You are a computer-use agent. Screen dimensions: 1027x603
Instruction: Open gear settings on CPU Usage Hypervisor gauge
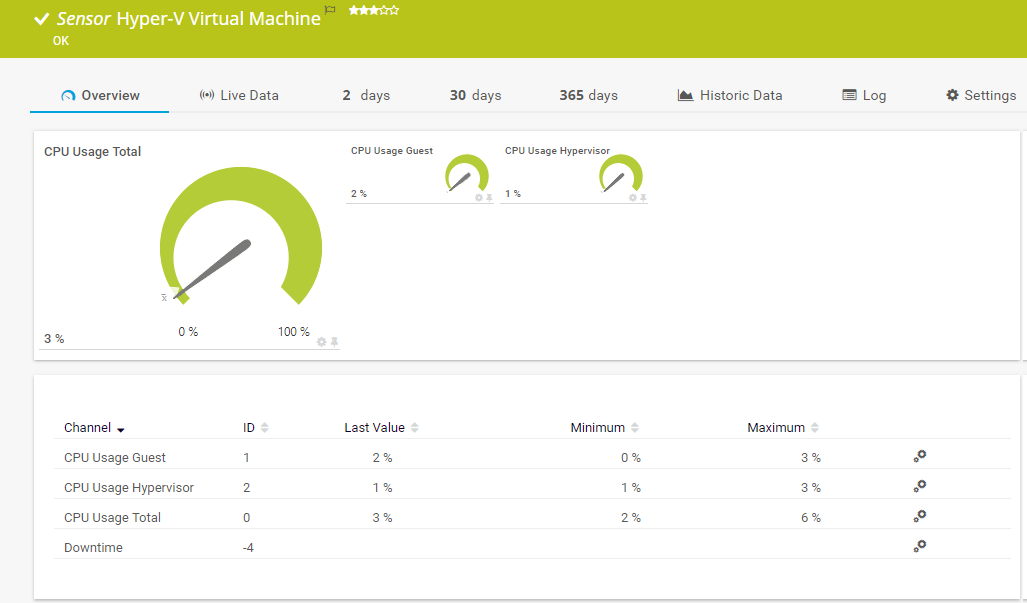[x=633, y=198]
